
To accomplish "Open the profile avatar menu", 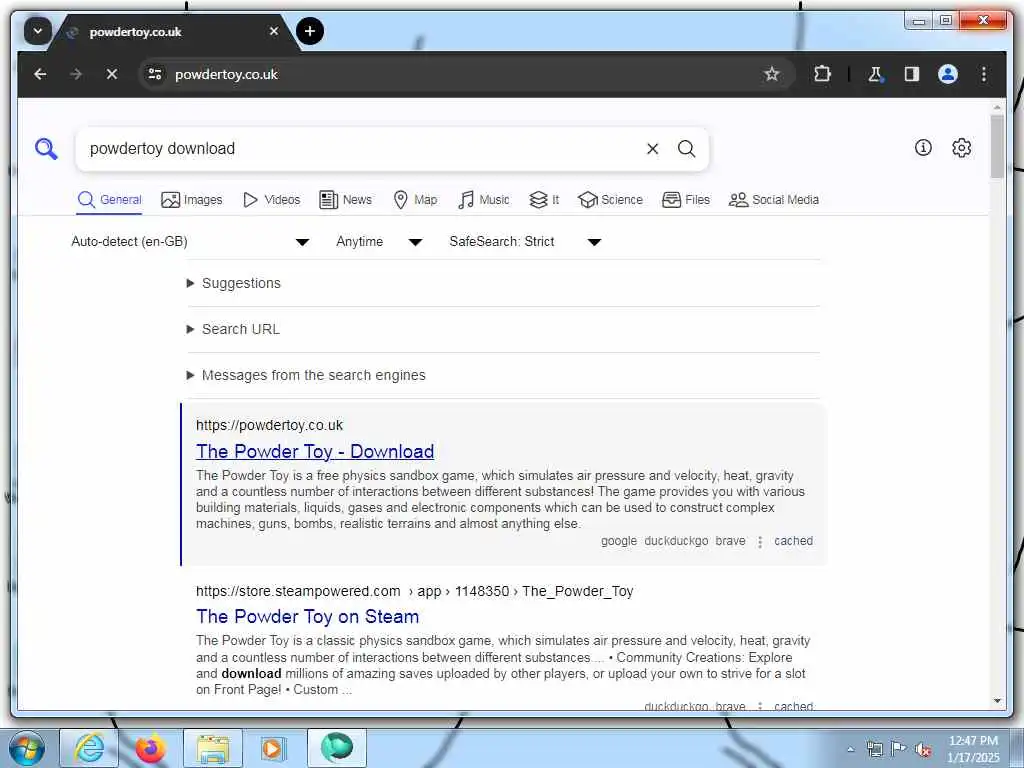I will [x=948, y=74].
